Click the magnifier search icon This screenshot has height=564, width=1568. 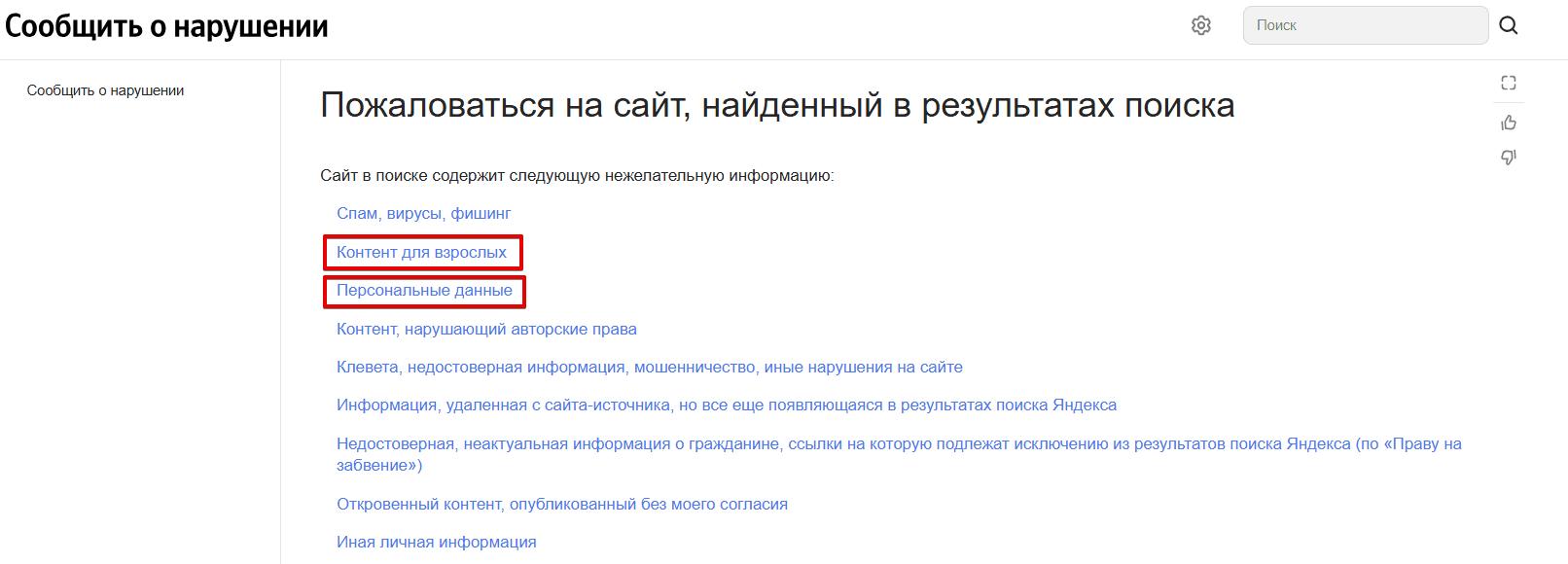click(1509, 25)
